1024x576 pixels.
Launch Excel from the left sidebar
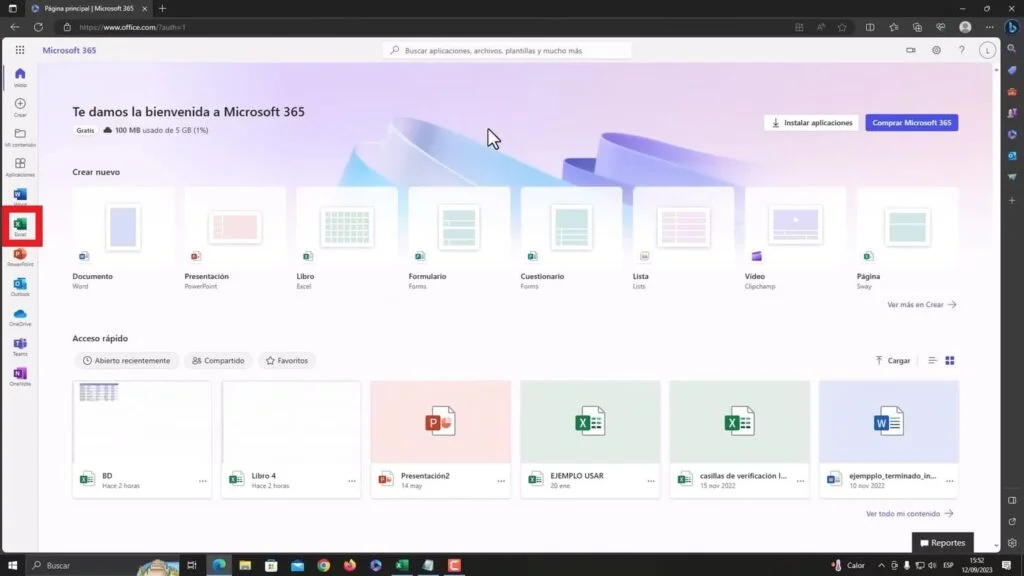20,227
